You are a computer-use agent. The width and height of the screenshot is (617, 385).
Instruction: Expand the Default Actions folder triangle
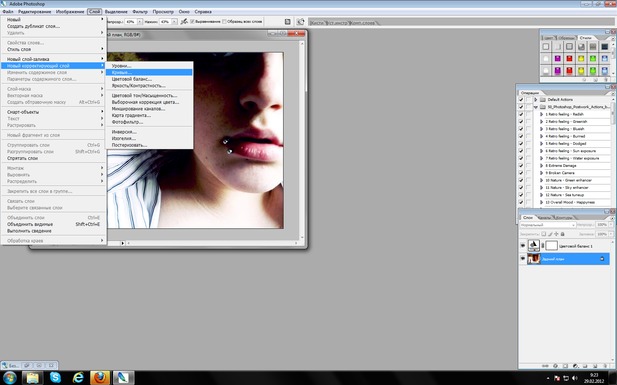(536, 100)
